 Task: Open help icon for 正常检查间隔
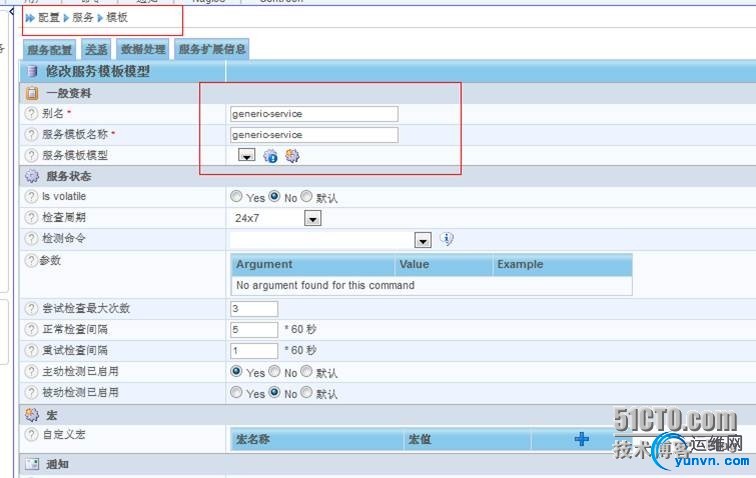31,329
